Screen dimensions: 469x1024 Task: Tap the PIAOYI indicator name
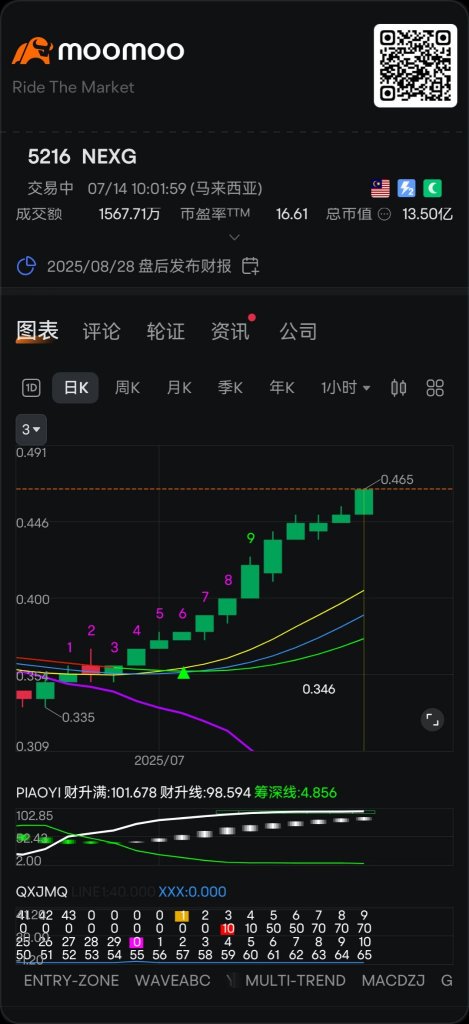(38, 793)
